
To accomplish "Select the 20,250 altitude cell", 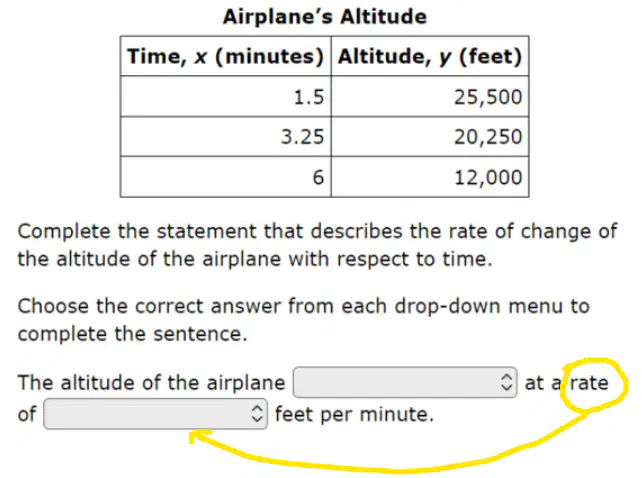I will pos(430,136).
